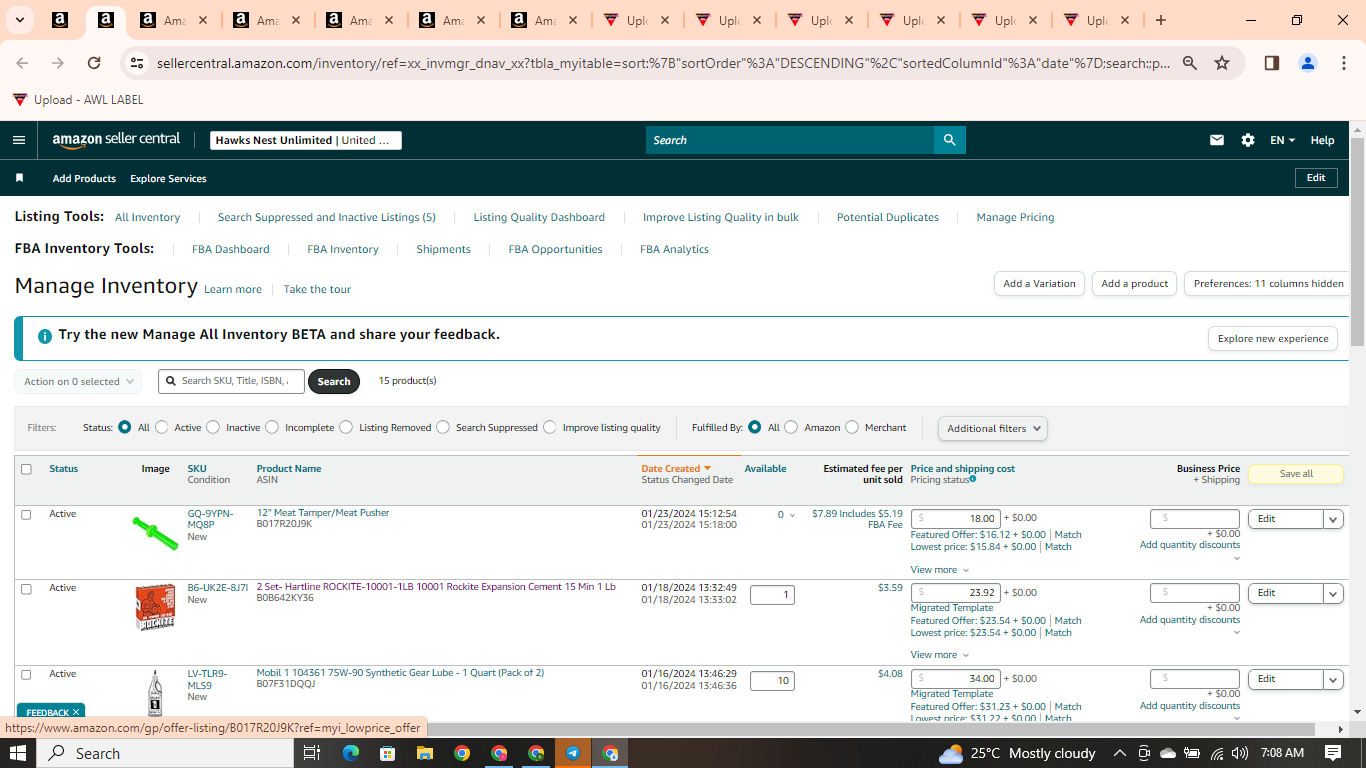This screenshot has height=768, width=1366.
Task: Open Search Suppressed and Inactive Listings (5)
Action: [327, 217]
